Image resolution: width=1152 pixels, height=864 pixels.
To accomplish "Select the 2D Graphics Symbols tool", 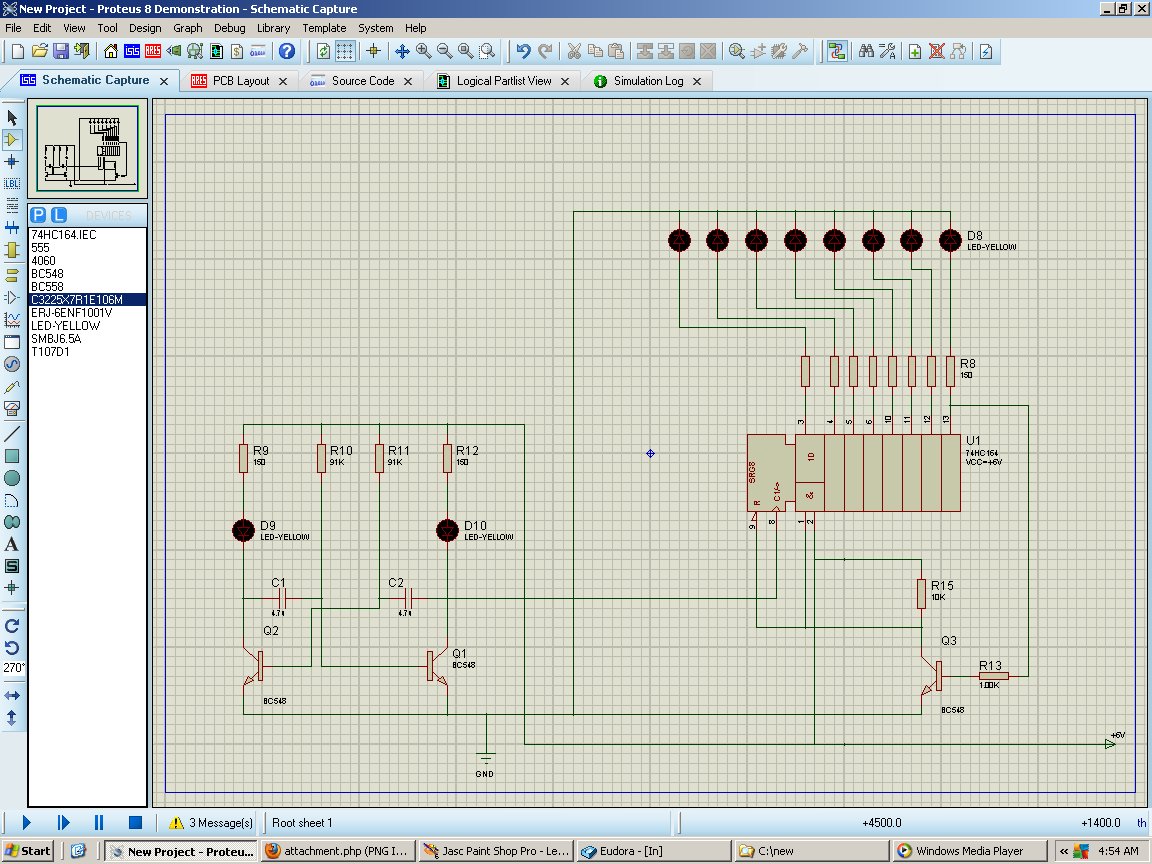I will tap(12, 566).
